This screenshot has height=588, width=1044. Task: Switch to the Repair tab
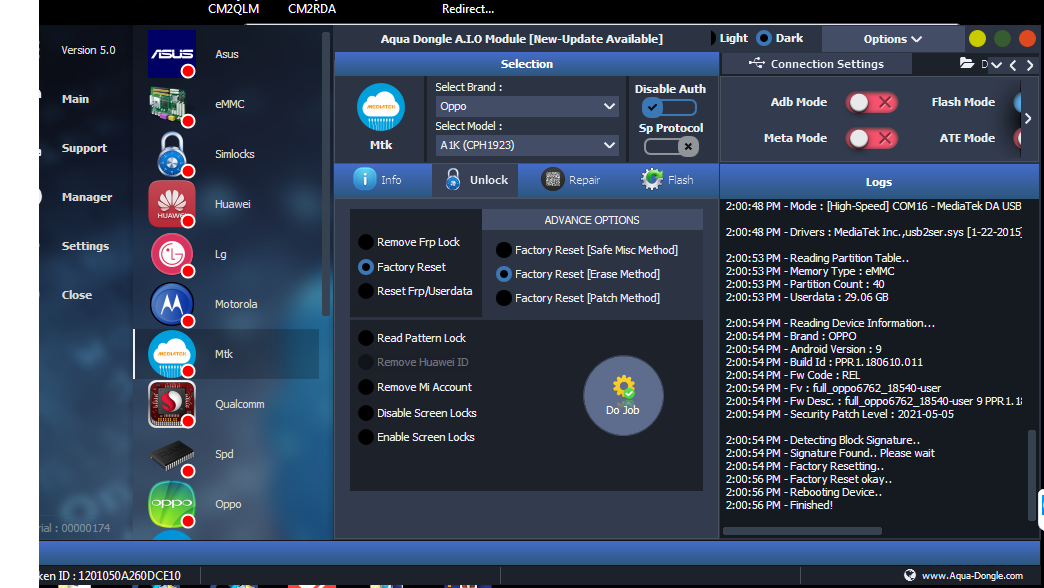(x=570, y=180)
